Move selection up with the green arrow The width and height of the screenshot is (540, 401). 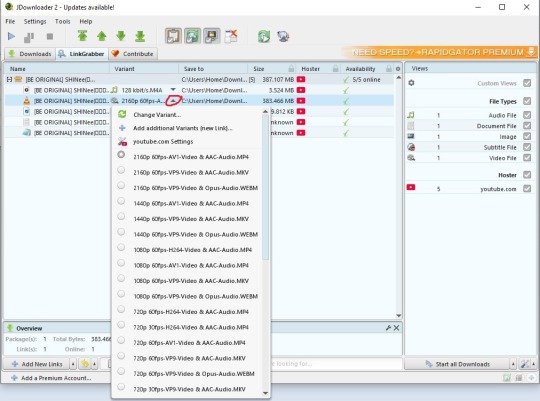[x=102, y=36]
